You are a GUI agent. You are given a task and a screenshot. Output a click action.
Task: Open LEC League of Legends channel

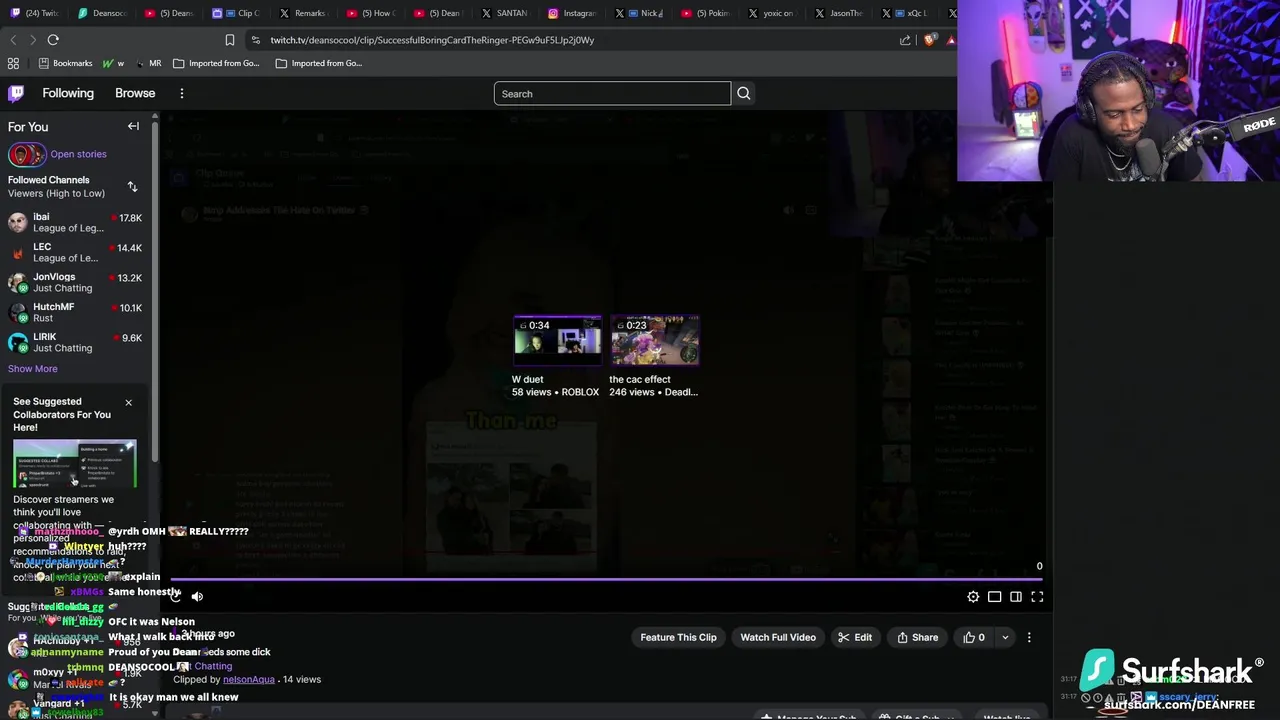click(75, 252)
